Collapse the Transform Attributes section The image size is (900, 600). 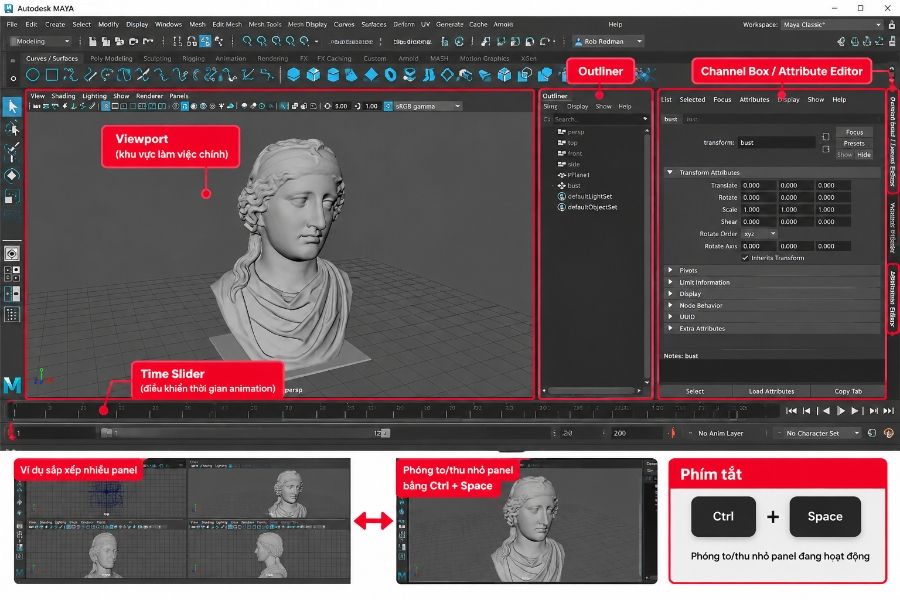tap(669, 172)
